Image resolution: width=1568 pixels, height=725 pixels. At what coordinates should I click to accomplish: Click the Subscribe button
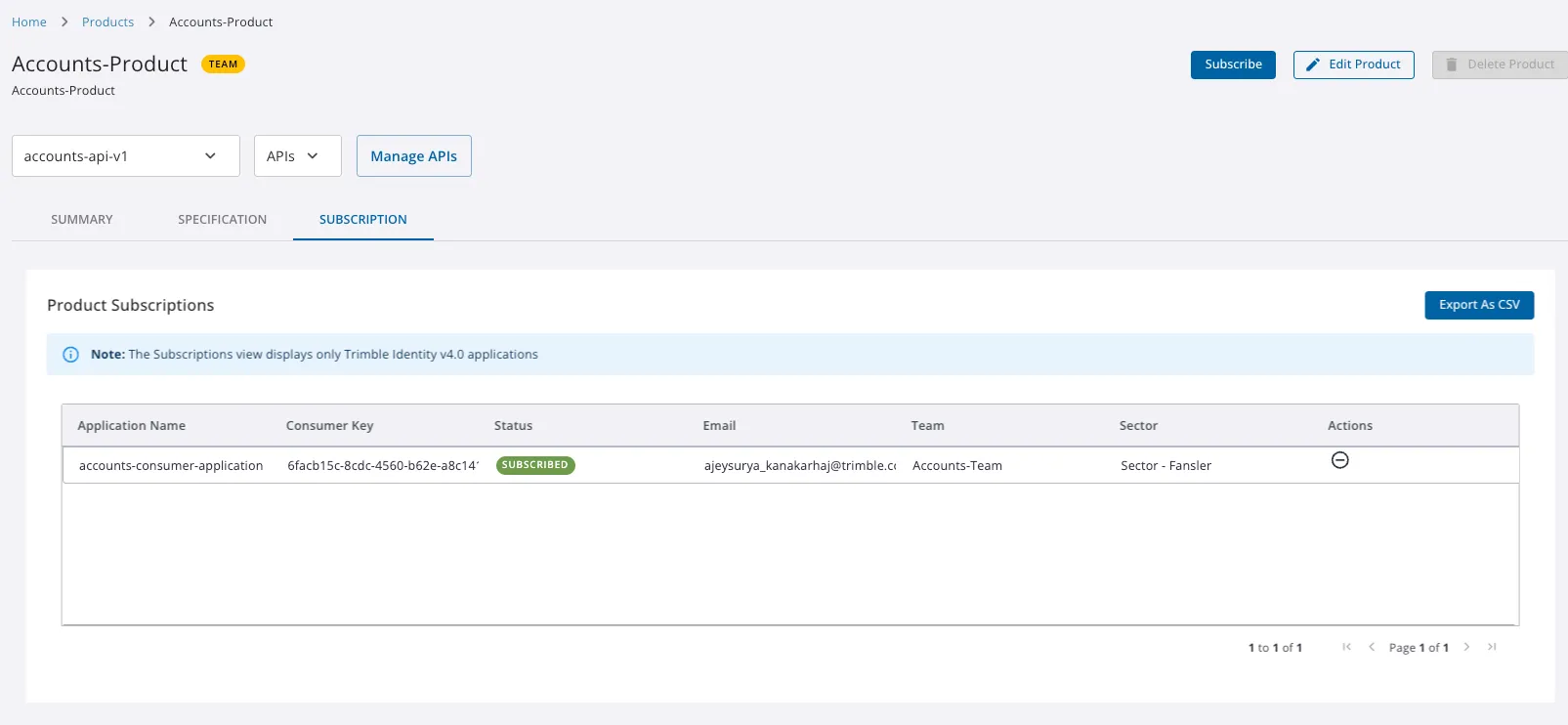[1233, 64]
